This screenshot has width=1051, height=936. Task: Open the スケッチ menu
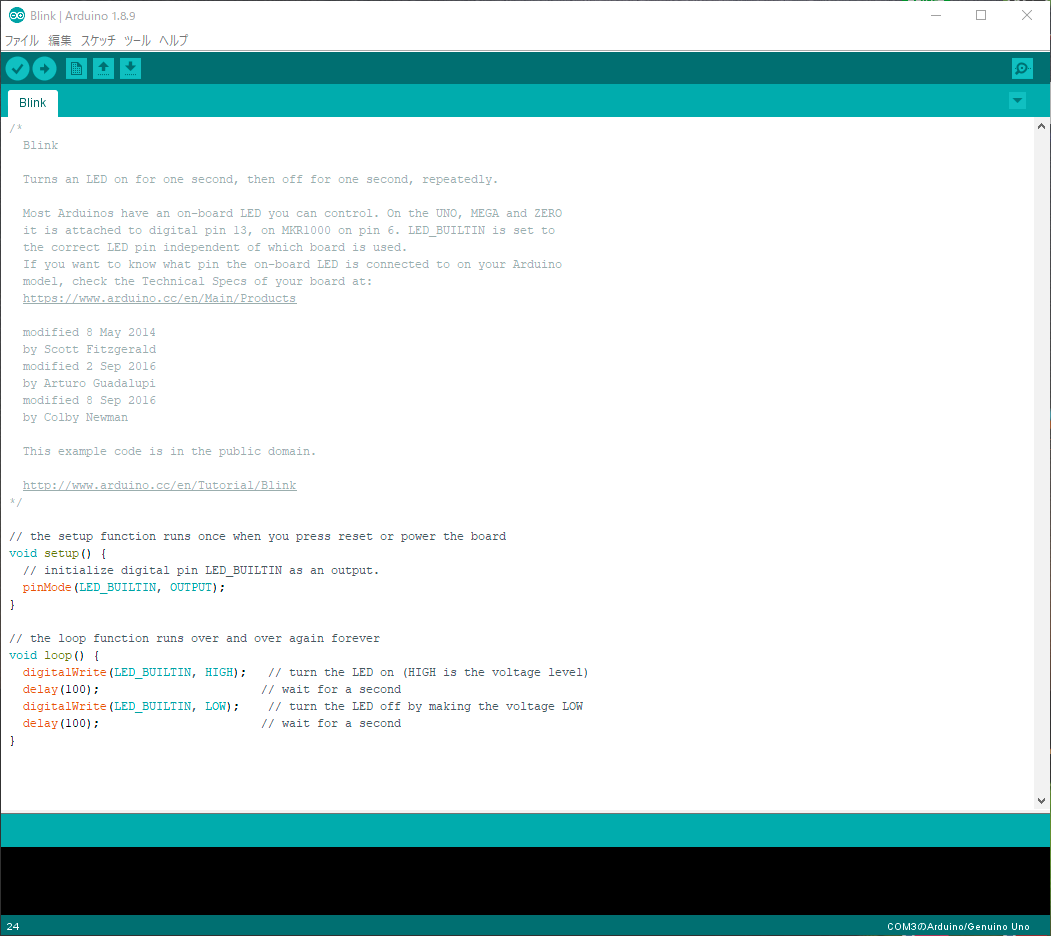click(98, 40)
